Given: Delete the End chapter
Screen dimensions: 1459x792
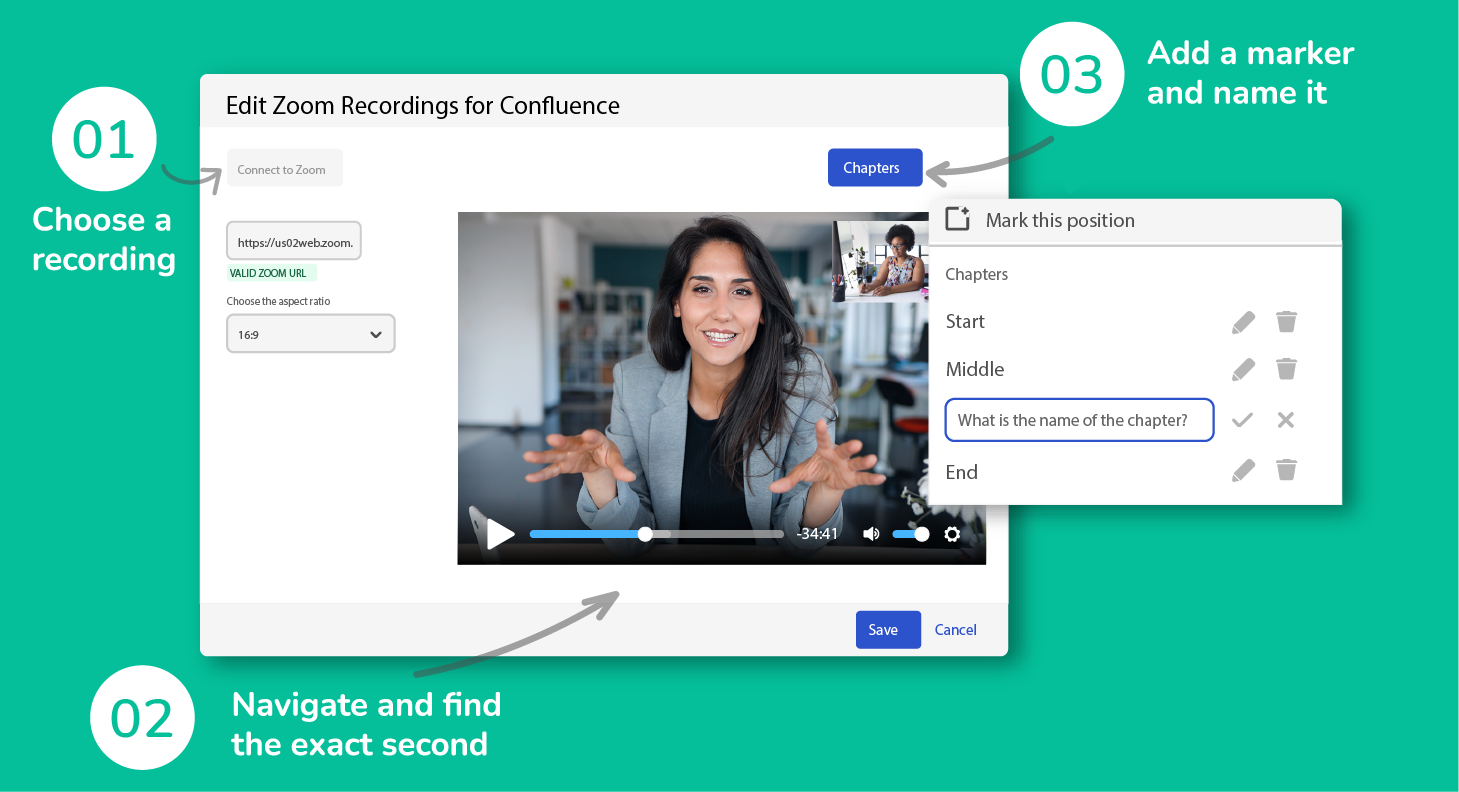Looking at the screenshot, I should point(1286,470).
